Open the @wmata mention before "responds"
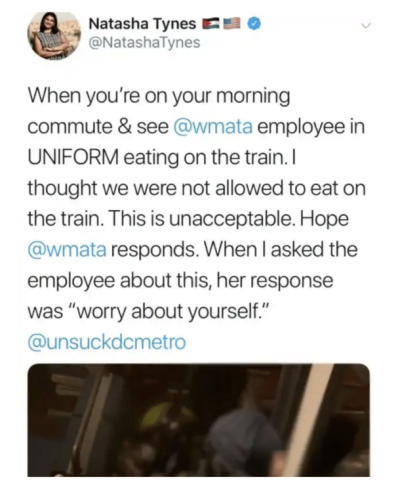 point(67,250)
